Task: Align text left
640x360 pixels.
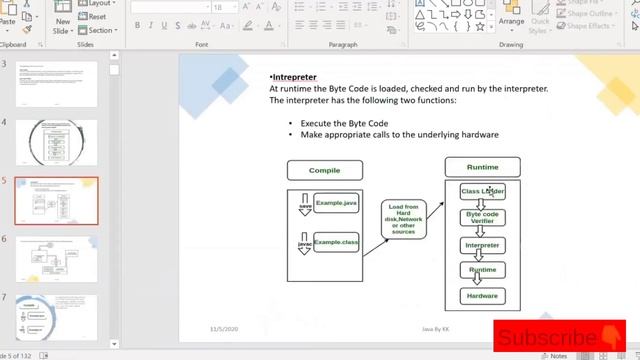Action: coord(299,25)
